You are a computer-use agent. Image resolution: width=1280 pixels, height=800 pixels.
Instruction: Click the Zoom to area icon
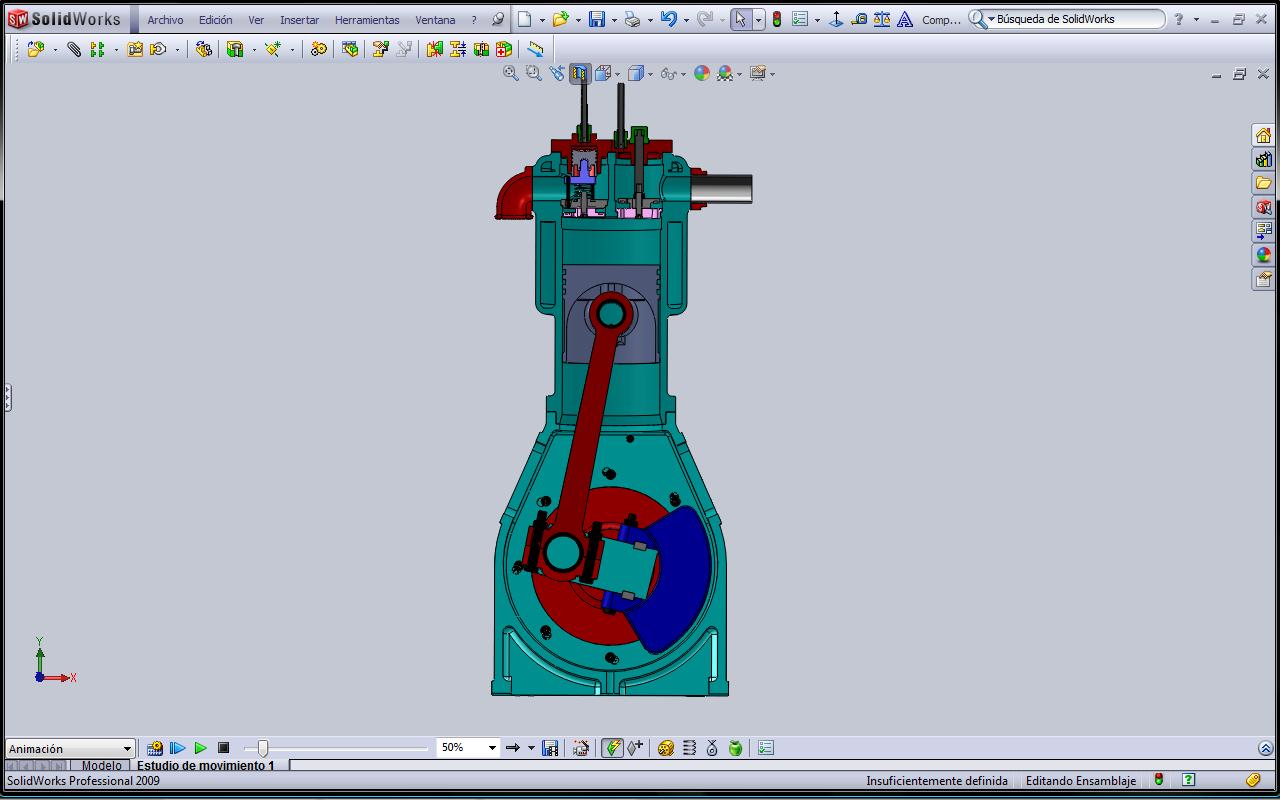point(534,73)
